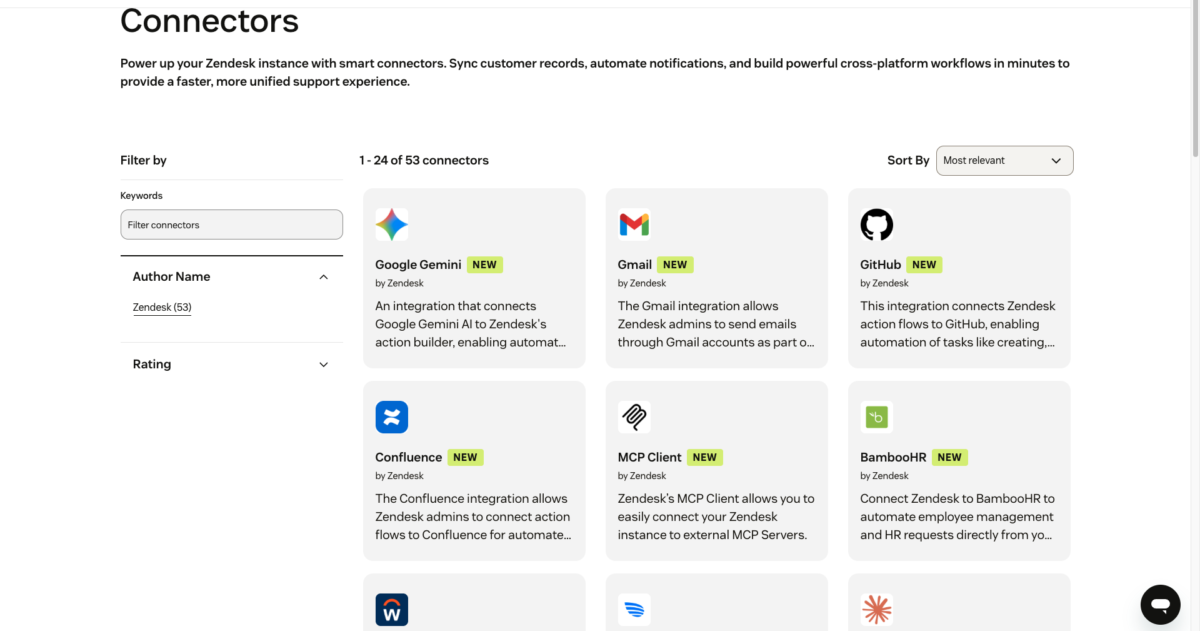Open the GitHub connector title link
This screenshot has height=631, width=1200.
880,265
